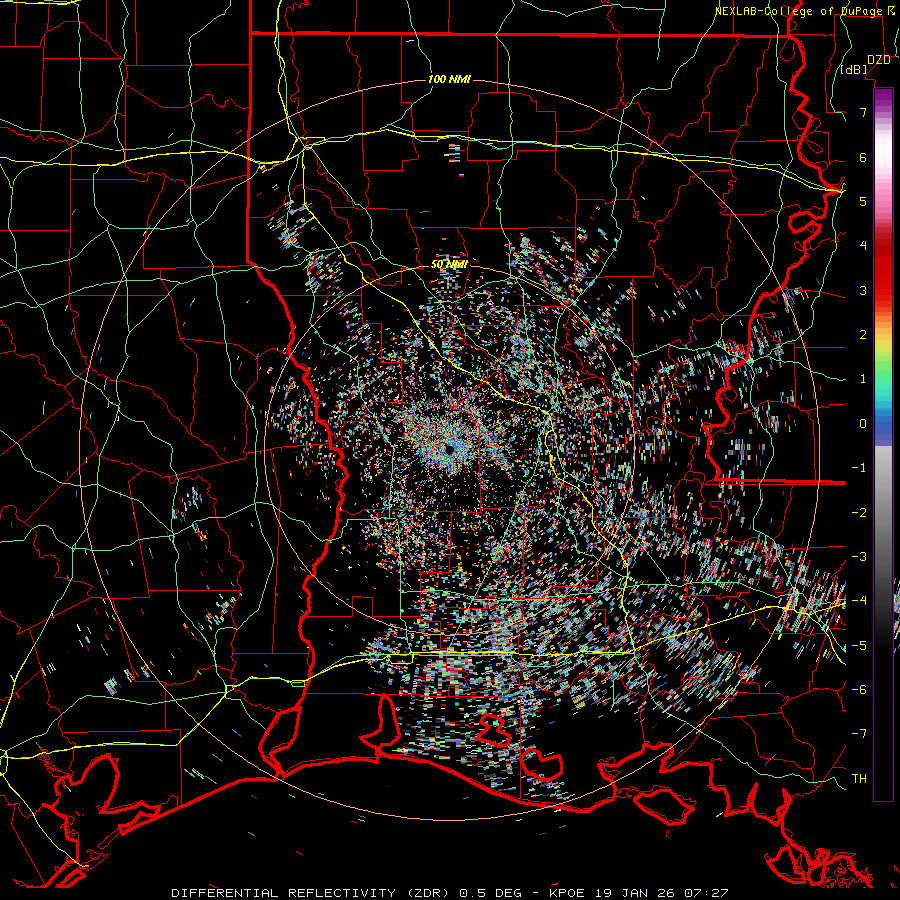This screenshot has width=900, height=900.
Task: Click the 1 dB value on the scale
Action: (x=863, y=379)
